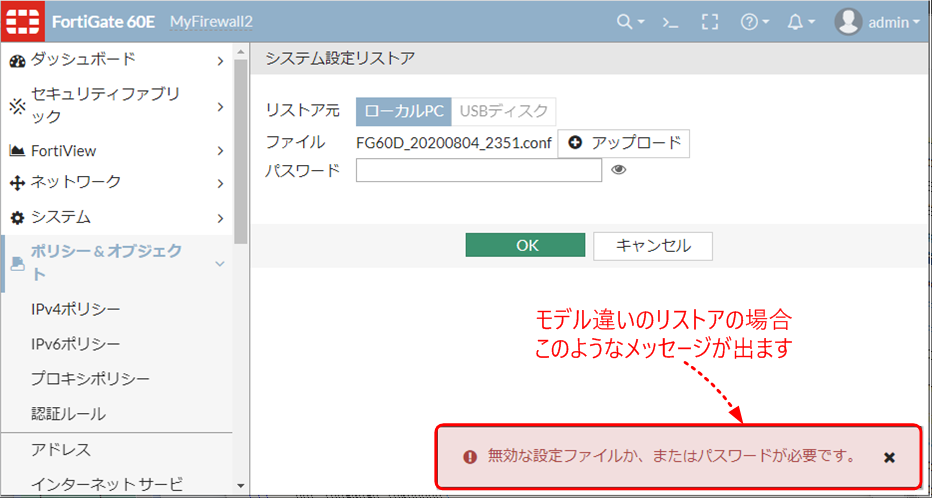Open the CLI console icon
The image size is (932, 498).
click(x=670, y=23)
